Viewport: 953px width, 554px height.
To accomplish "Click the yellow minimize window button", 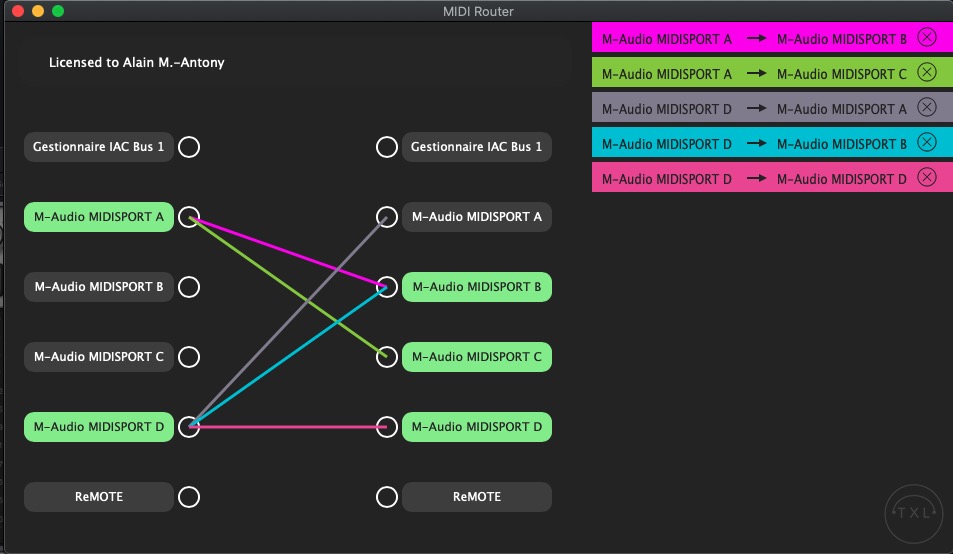I will pos(38,11).
